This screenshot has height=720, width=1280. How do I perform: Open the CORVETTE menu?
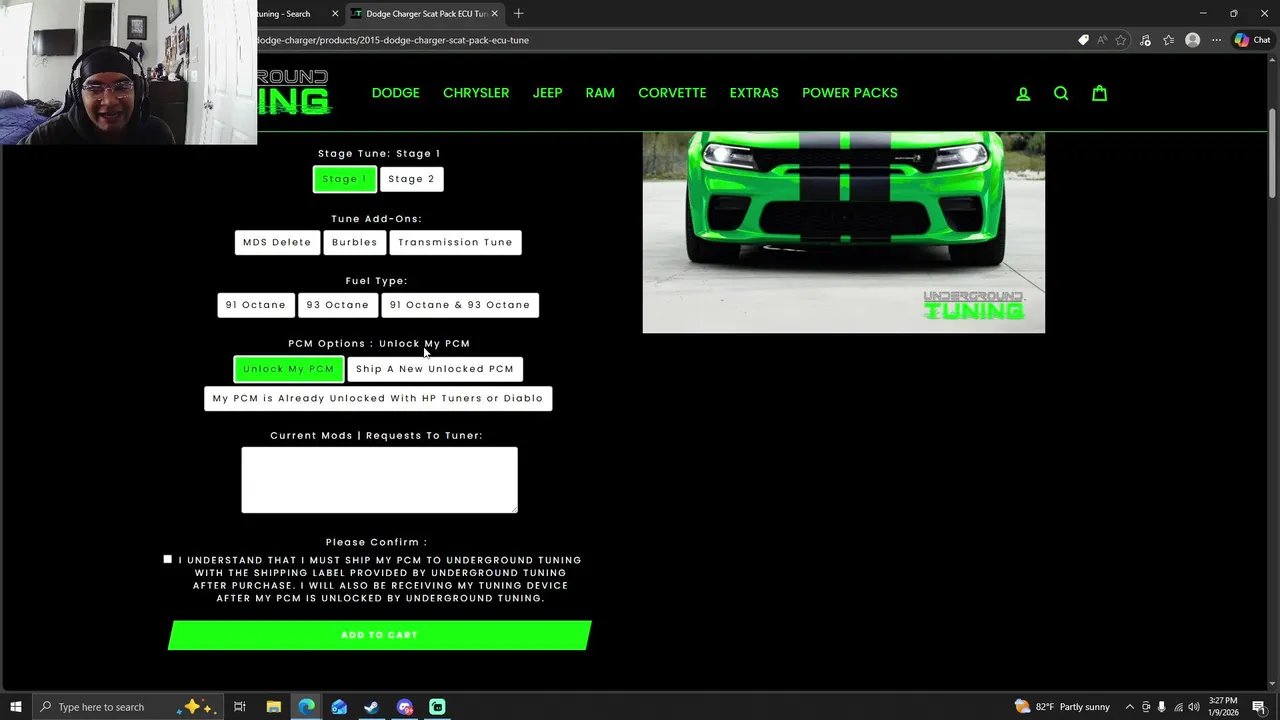[x=672, y=93]
